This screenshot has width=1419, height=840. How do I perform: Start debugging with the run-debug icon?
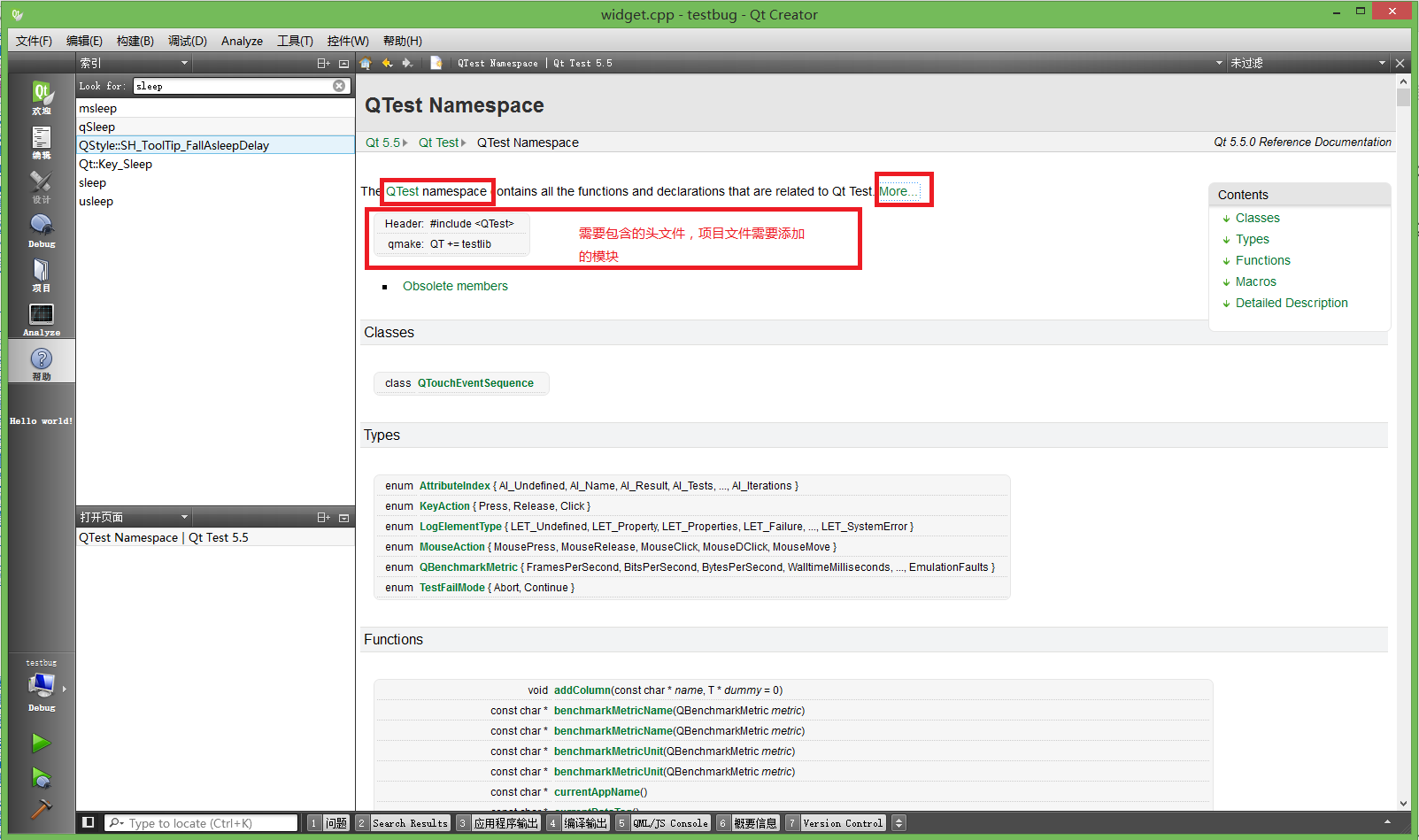(42, 777)
